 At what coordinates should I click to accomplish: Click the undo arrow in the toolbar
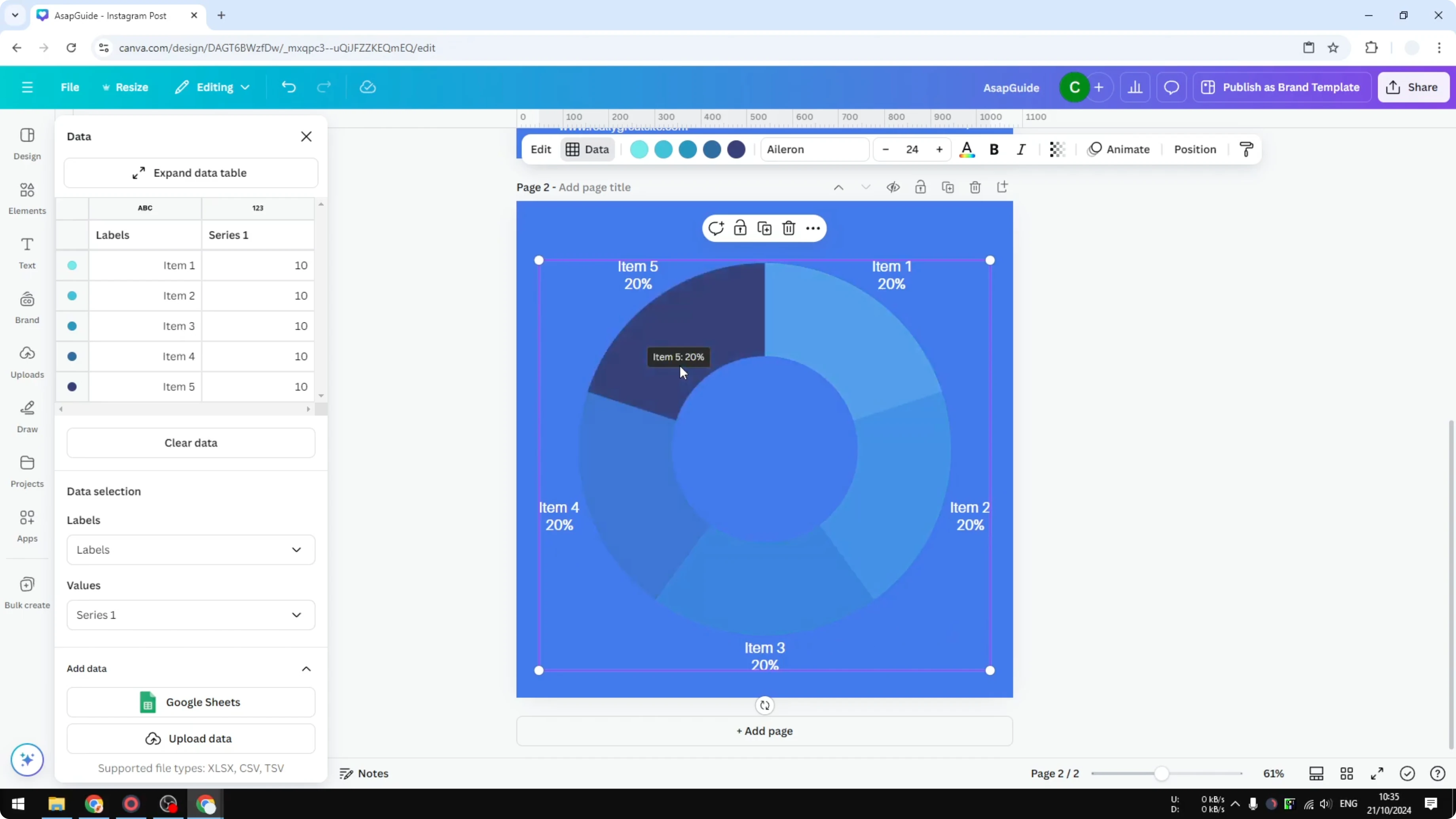click(289, 87)
